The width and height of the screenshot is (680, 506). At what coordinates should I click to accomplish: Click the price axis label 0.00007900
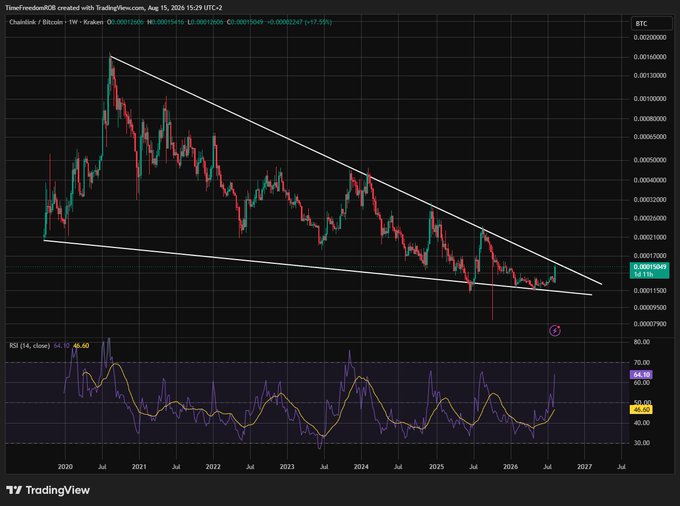click(650, 324)
